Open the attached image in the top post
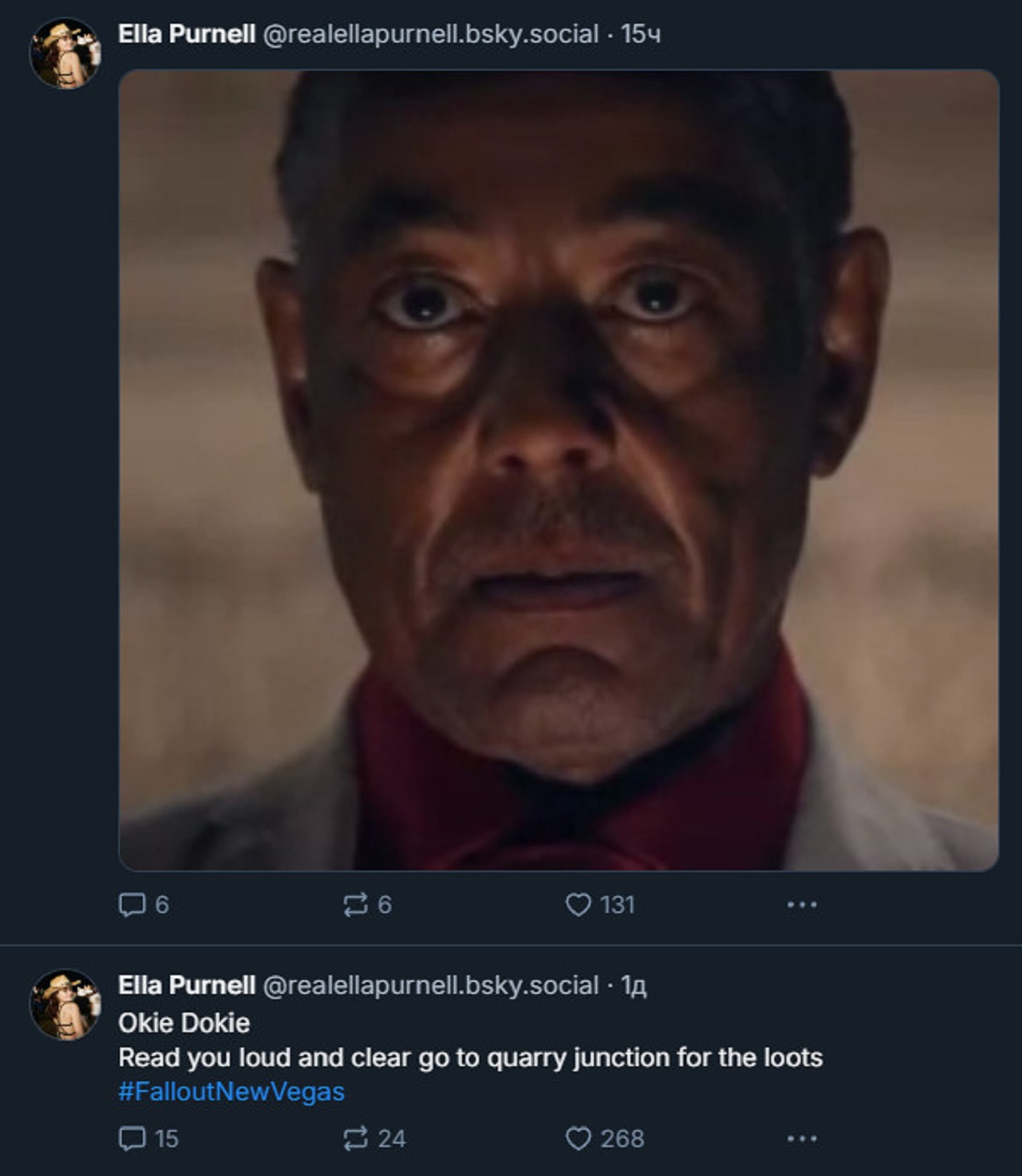 (558, 470)
